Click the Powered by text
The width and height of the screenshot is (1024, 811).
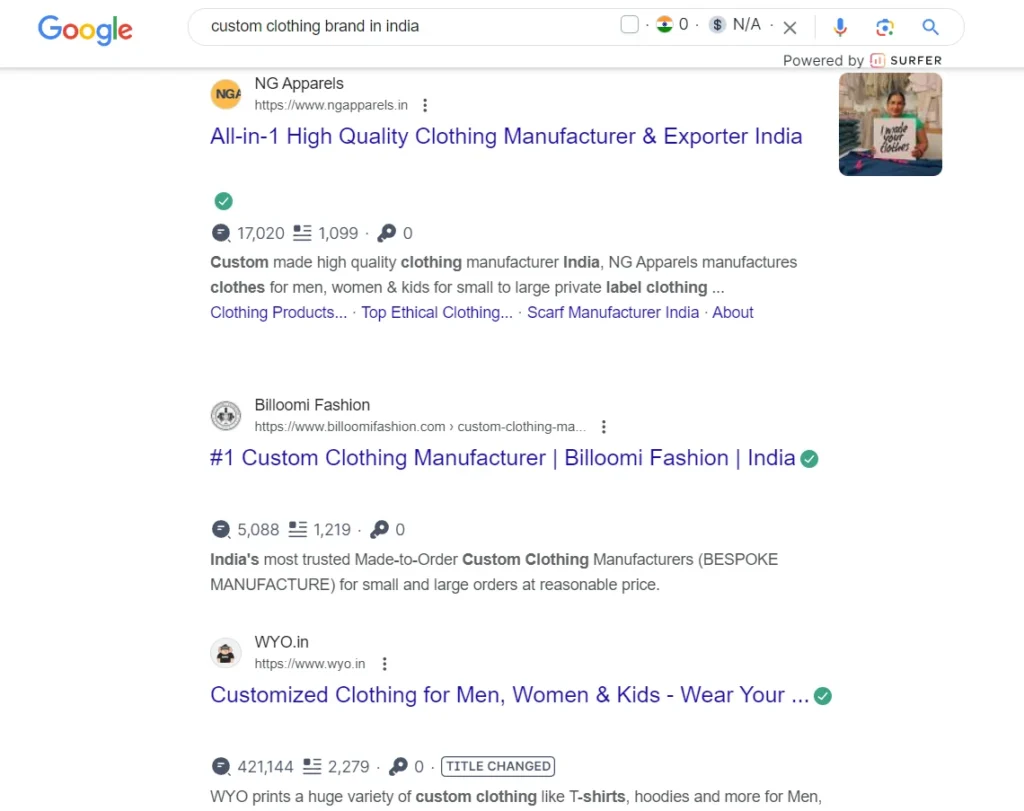823,61
